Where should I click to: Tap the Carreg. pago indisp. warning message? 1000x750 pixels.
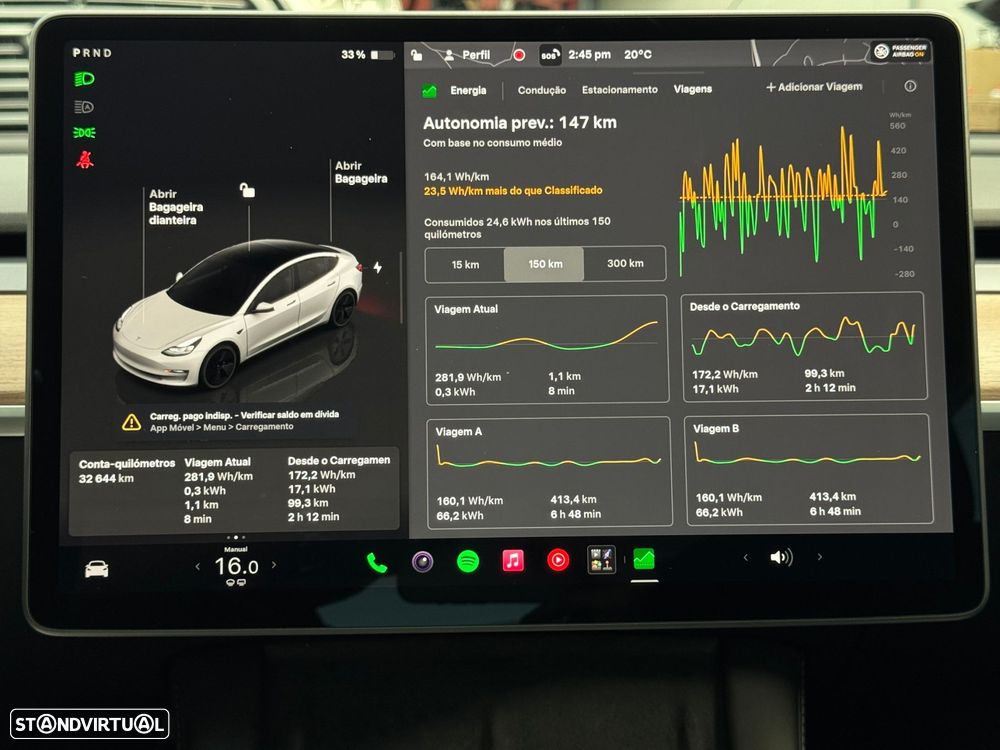[244, 421]
